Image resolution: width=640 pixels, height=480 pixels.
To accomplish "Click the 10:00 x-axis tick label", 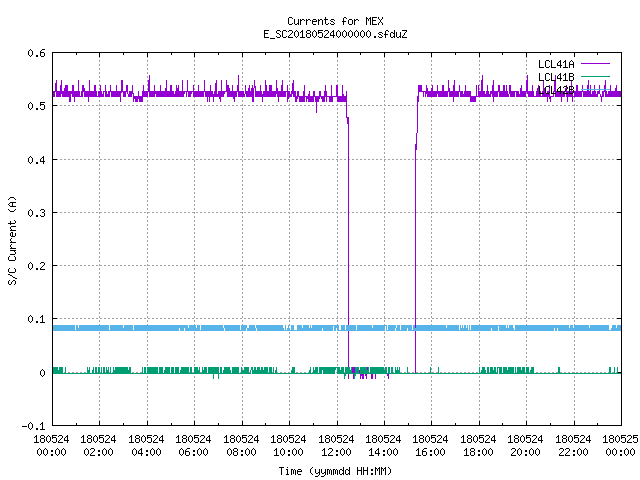I will click(288, 452).
